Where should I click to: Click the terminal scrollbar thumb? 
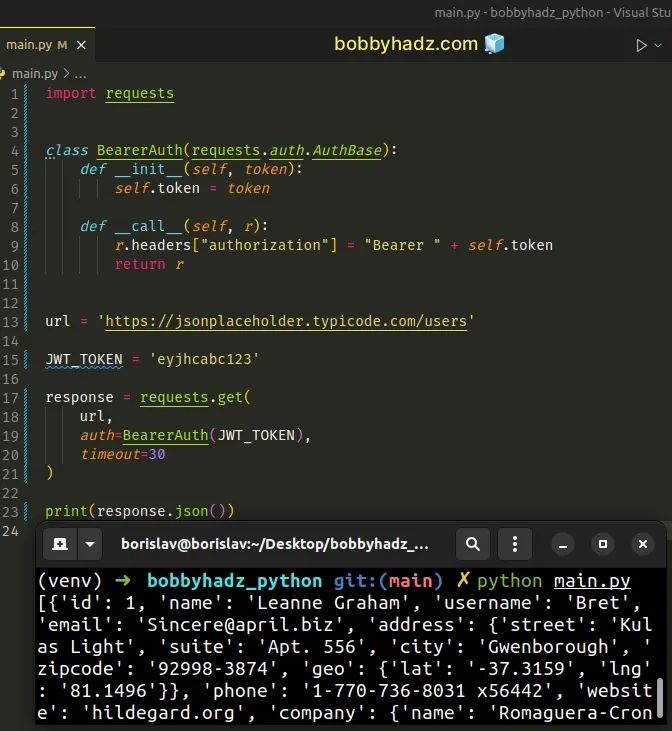(x=660, y=698)
